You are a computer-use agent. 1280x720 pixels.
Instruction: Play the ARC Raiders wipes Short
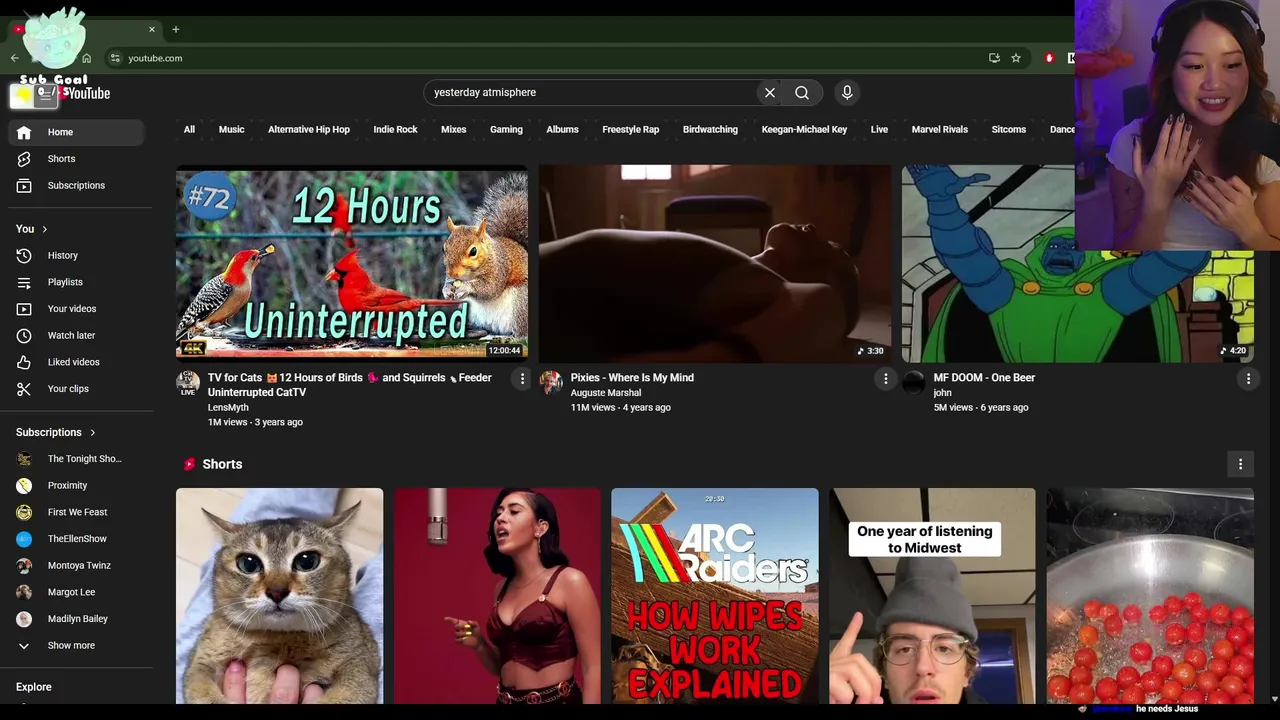pyautogui.click(x=714, y=596)
